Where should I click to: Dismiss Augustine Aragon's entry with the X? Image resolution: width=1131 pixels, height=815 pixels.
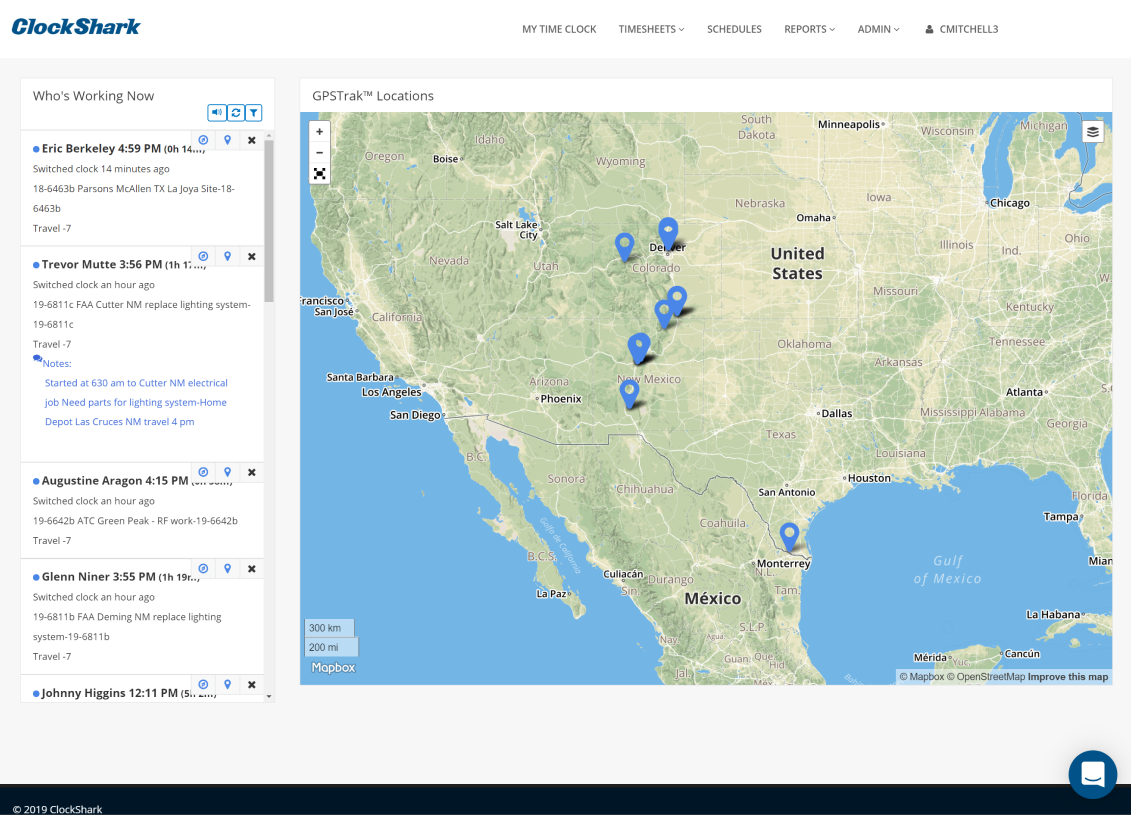252,472
